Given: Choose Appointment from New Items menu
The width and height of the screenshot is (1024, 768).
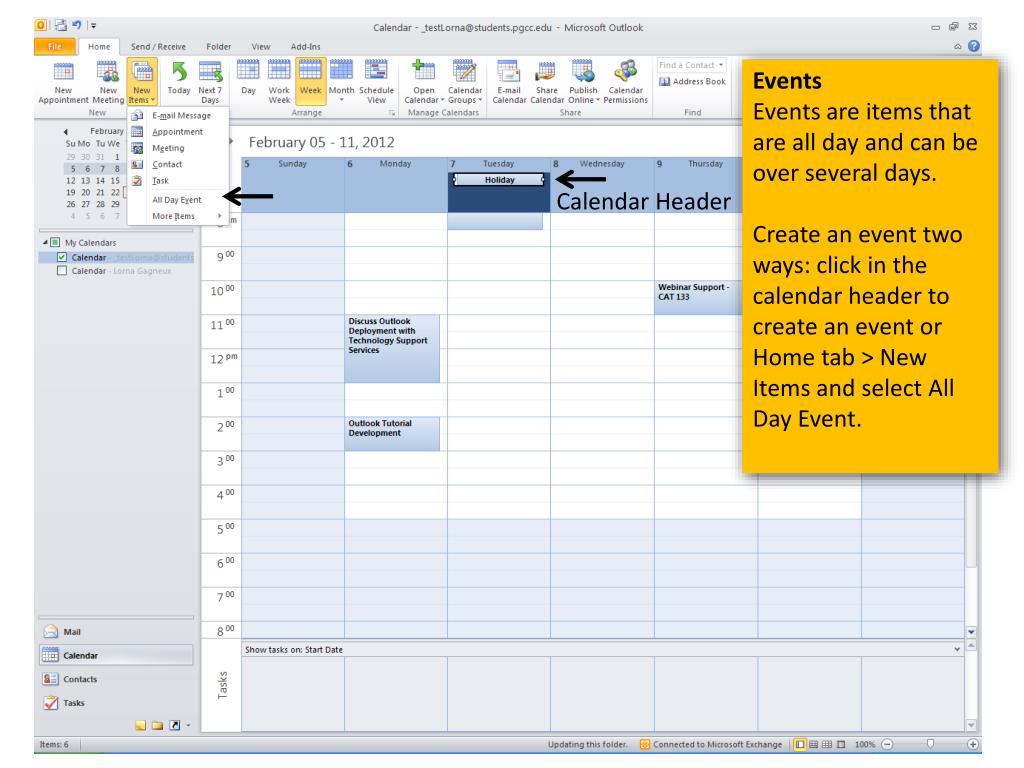Looking at the screenshot, I should (179, 132).
